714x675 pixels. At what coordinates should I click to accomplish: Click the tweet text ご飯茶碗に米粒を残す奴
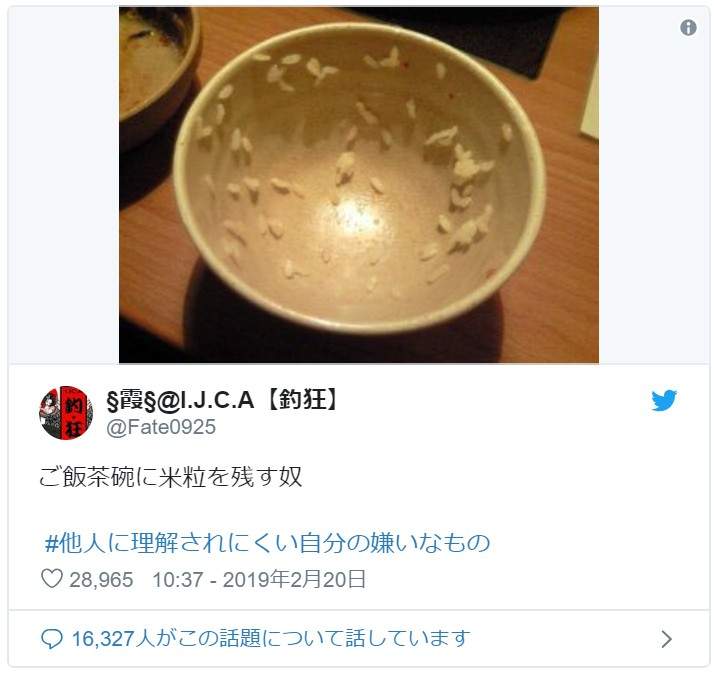pos(170,477)
